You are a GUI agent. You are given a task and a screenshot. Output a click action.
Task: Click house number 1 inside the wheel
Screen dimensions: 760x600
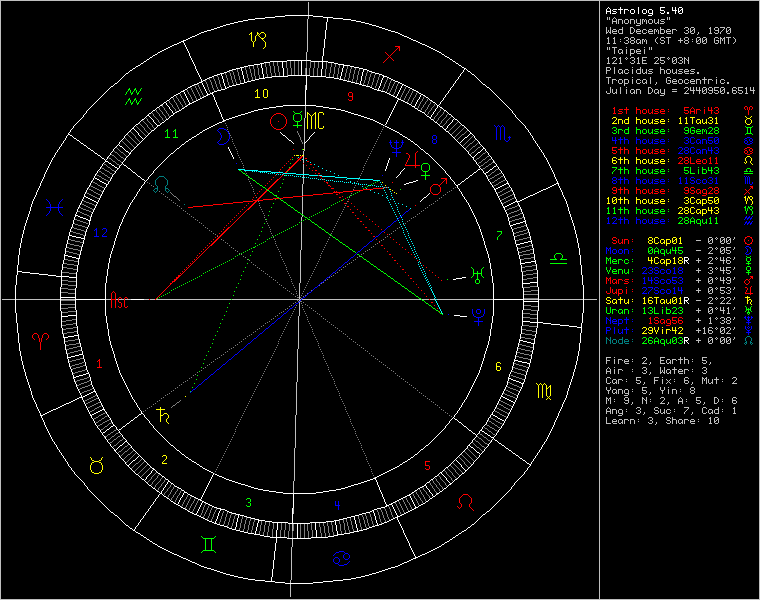[x=99, y=363]
